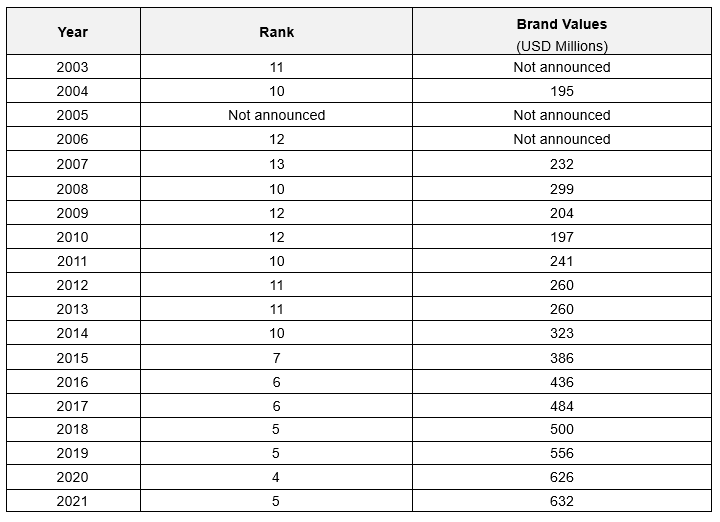The width and height of the screenshot is (720, 522).
Task: Click the Brand Values header cell
Action: pyautogui.click(x=562, y=32)
